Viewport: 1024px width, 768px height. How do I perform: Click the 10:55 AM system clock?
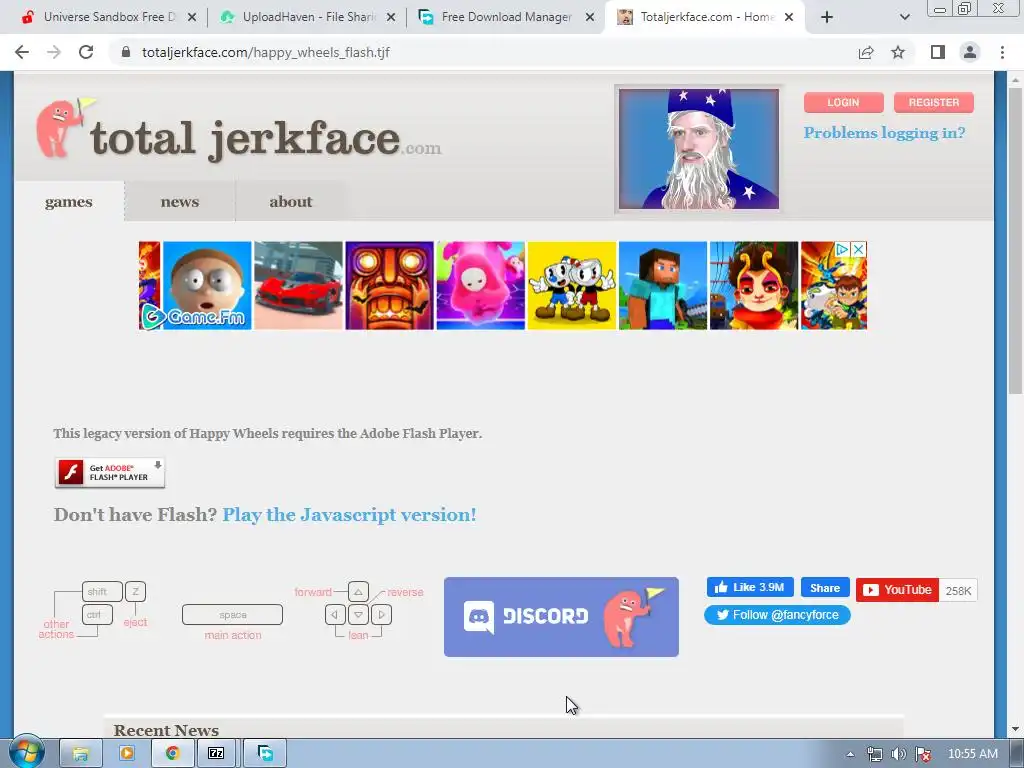pyautogui.click(x=972, y=754)
